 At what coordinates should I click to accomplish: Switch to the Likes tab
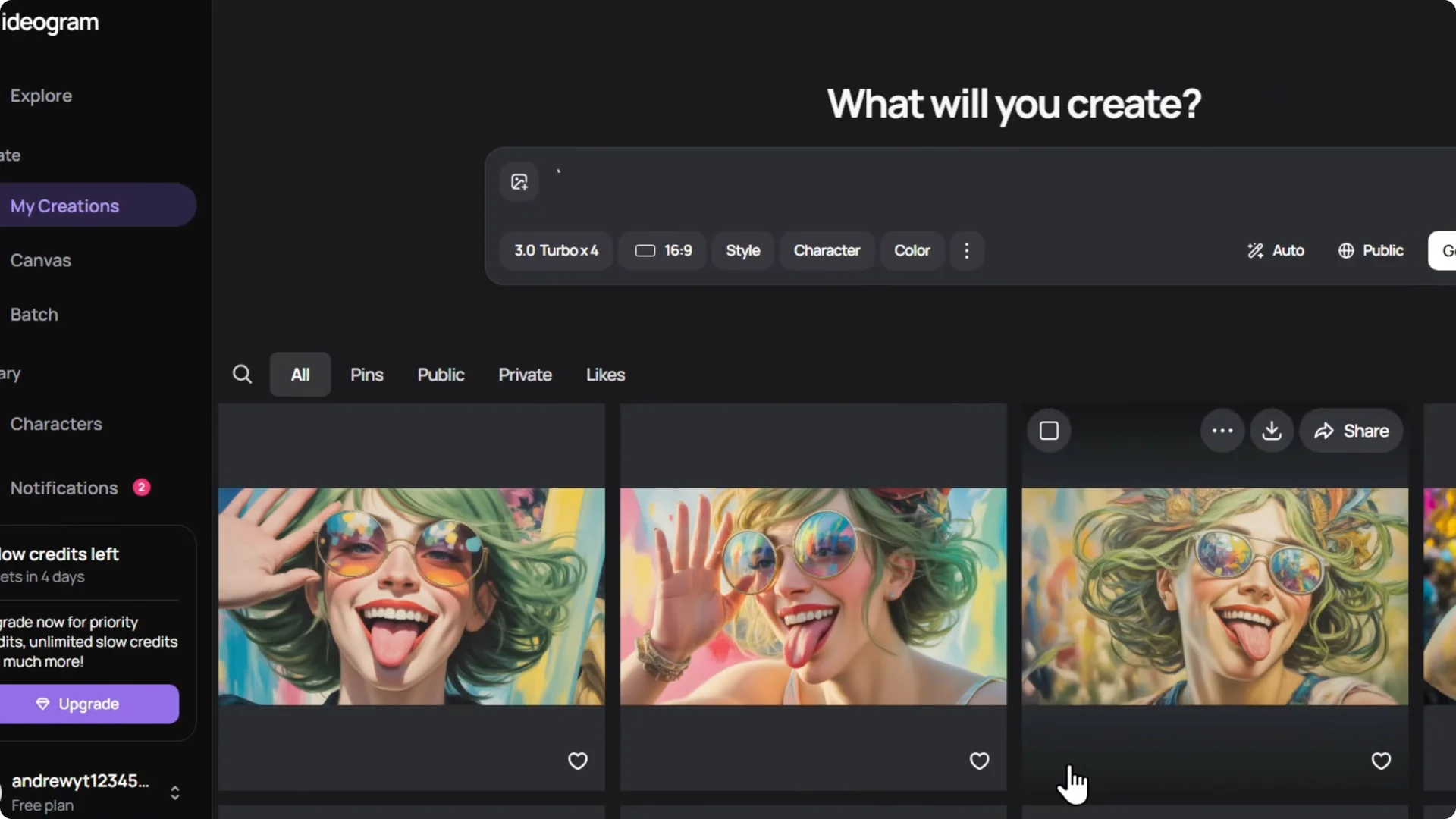click(x=605, y=374)
